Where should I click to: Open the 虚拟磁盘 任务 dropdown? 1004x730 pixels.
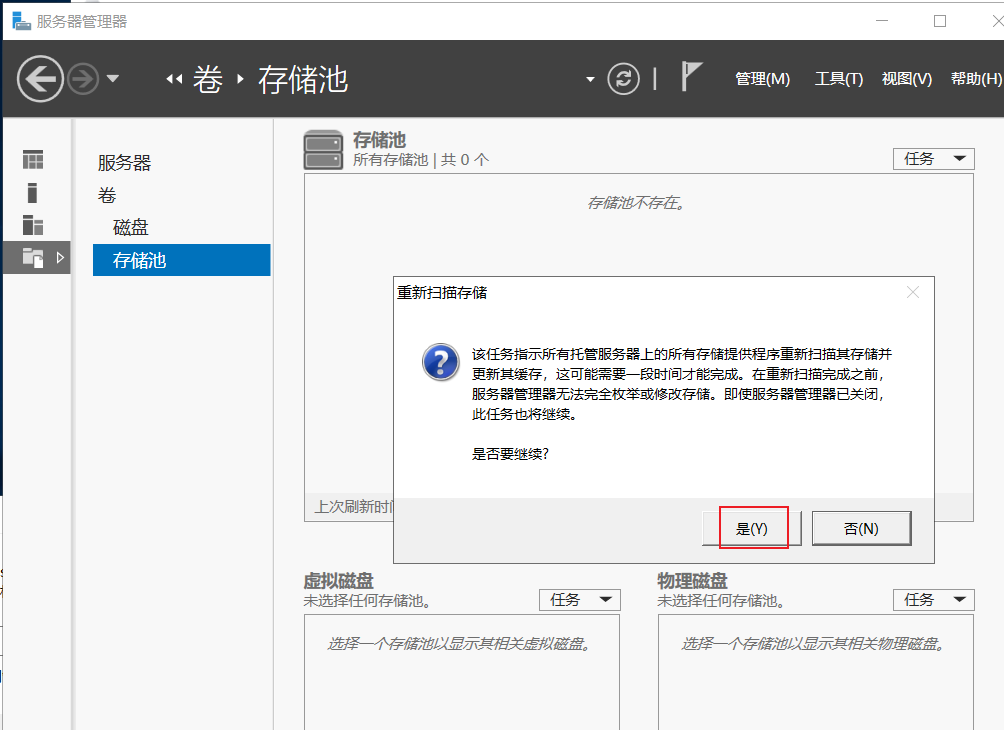(x=579, y=600)
